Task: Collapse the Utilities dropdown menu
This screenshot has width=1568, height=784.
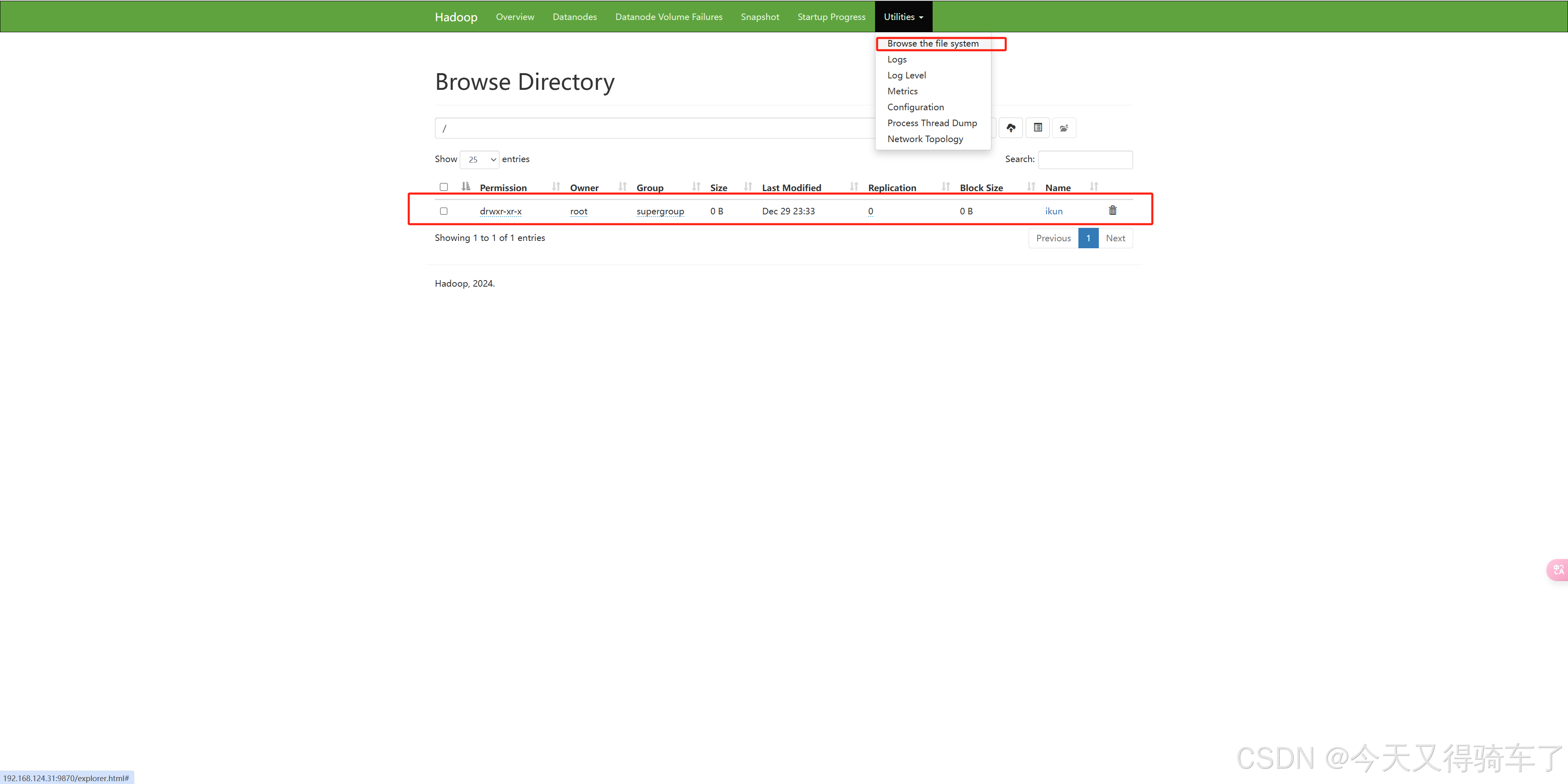Action: [903, 17]
